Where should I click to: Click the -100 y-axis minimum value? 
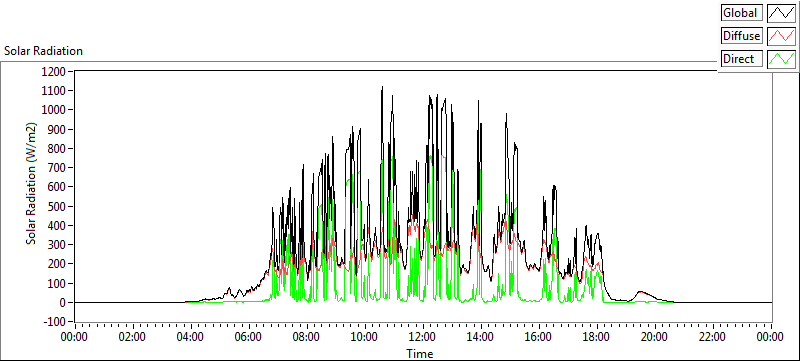(56, 322)
